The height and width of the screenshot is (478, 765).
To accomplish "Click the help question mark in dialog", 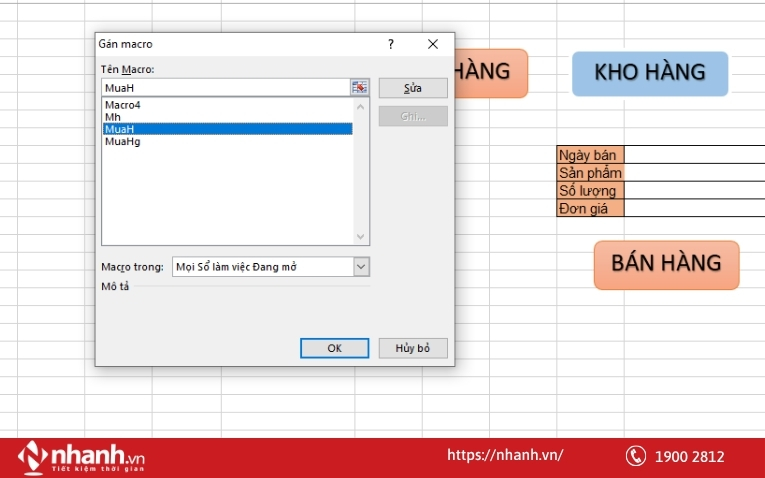I will [391, 44].
